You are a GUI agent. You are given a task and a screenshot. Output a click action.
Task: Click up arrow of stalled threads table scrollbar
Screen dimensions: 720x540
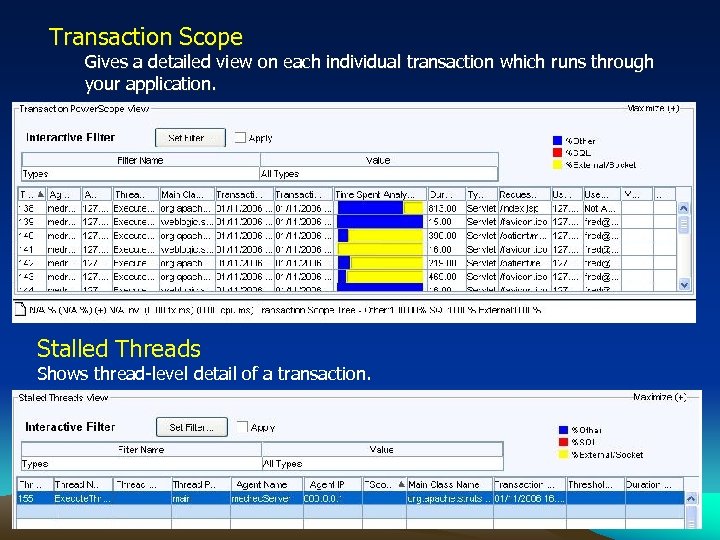tap(691, 499)
